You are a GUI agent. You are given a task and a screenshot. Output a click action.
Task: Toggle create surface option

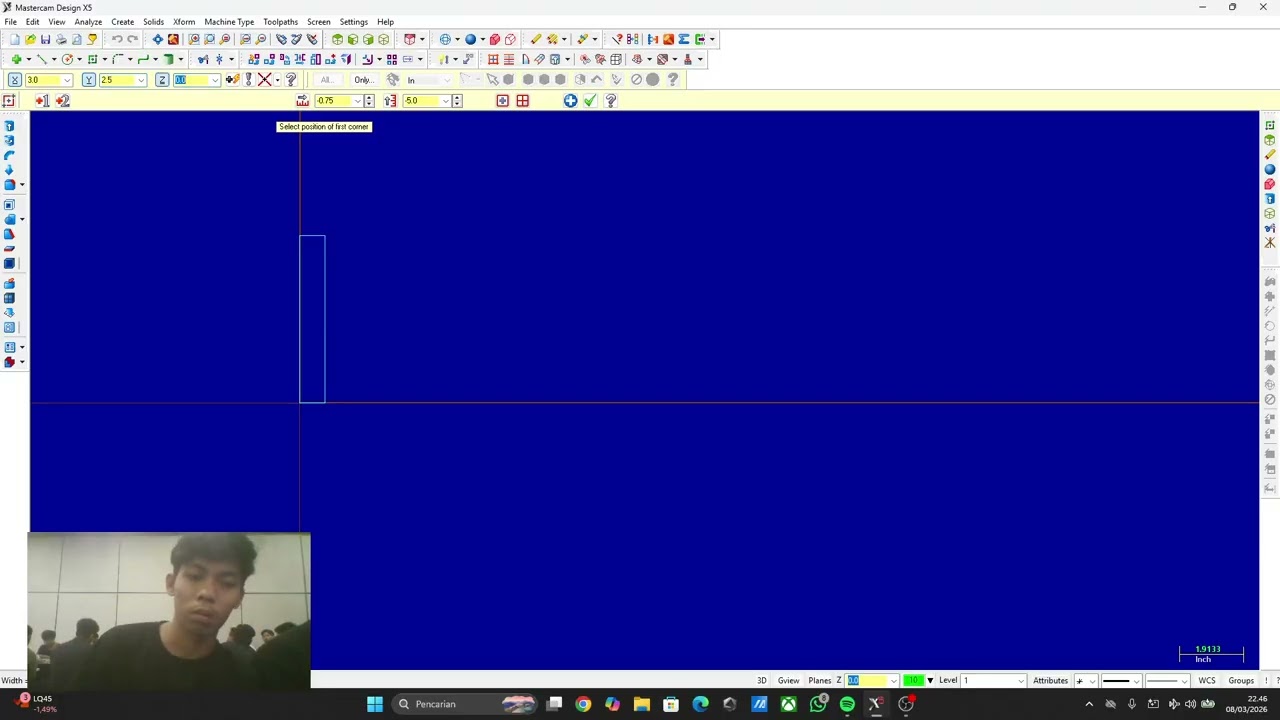point(522,100)
